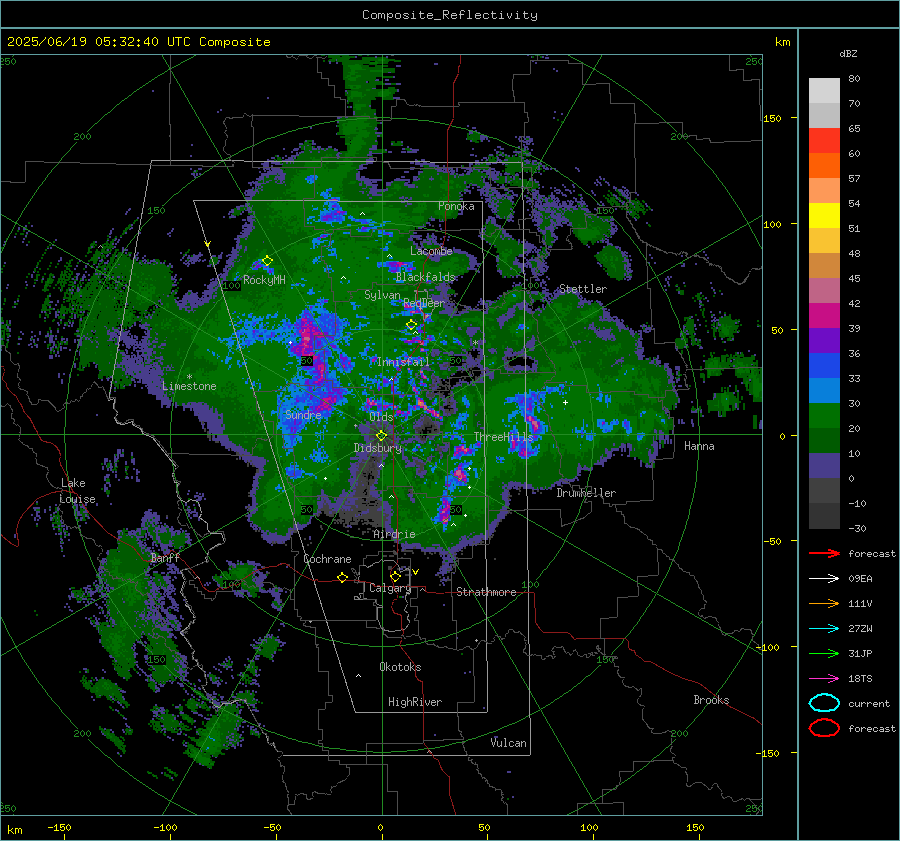
Task: Click the Brooks city label
Action: (711, 700)
